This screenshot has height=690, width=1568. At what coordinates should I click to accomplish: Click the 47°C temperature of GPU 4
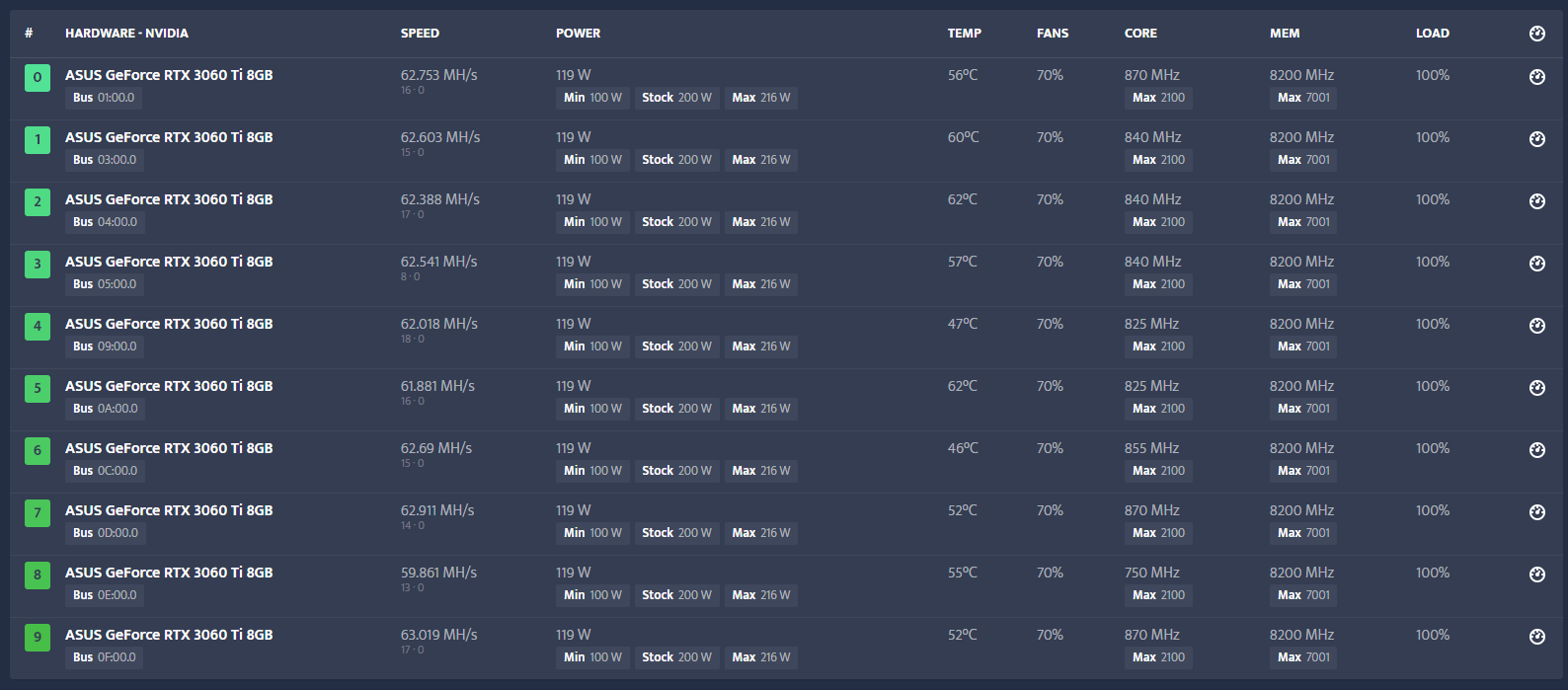point(963,324)
